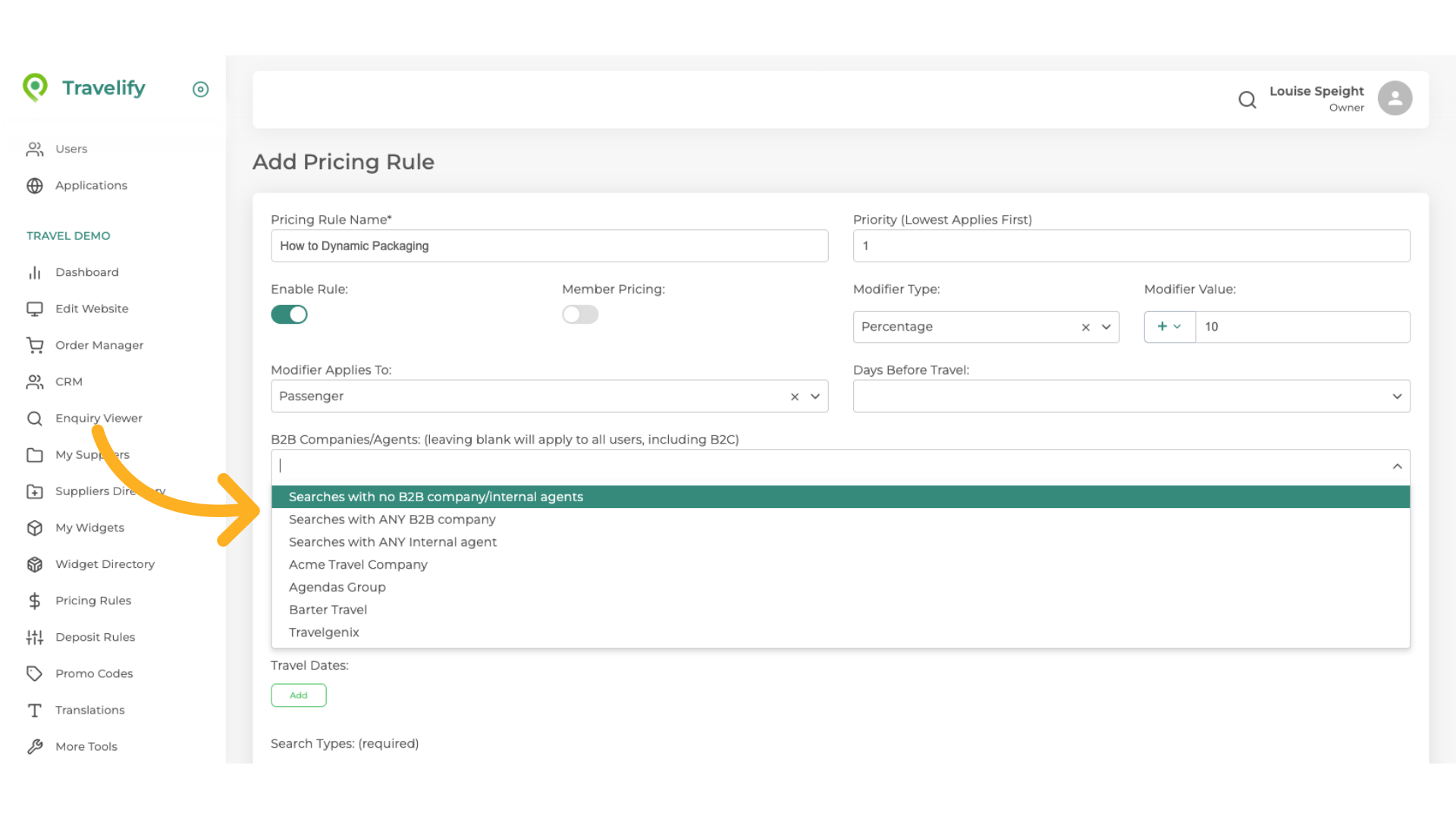
Task: Select Searches with ANY B2B company
Action: [392, 519]
